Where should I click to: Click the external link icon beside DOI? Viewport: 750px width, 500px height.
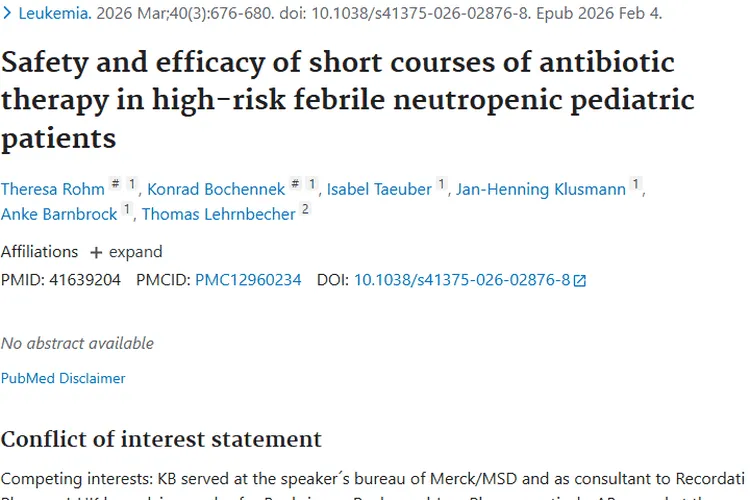(579, 281)
